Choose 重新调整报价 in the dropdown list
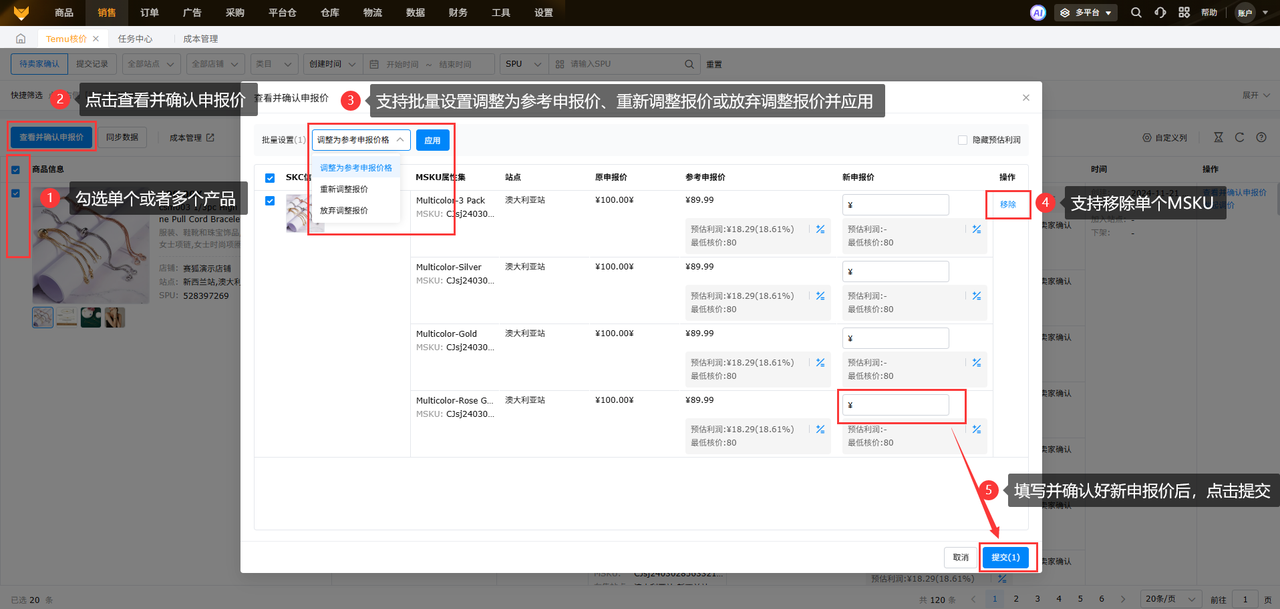 click(x=356, y=189)
